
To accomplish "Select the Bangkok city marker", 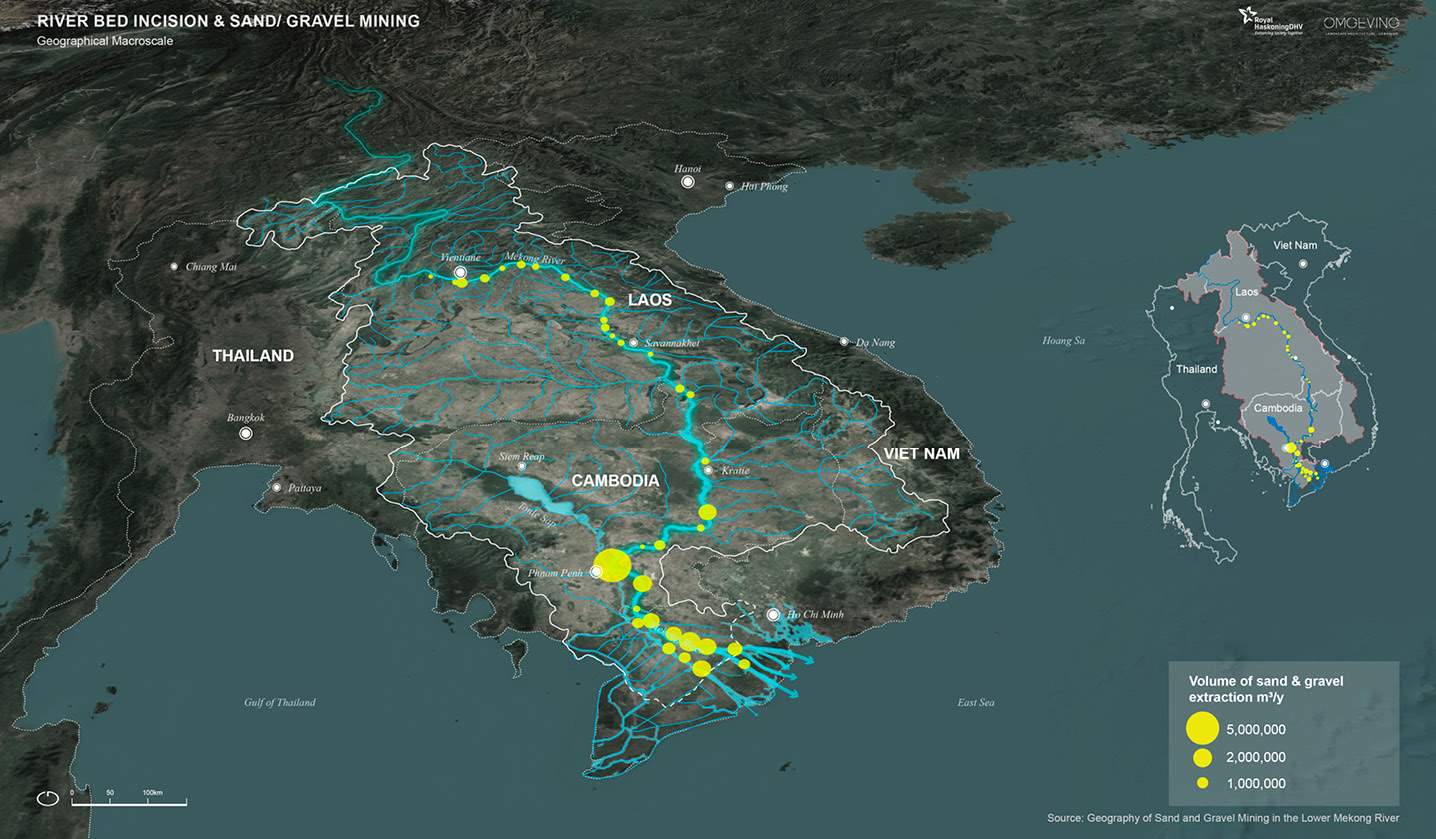I will (x=245, y=434).
